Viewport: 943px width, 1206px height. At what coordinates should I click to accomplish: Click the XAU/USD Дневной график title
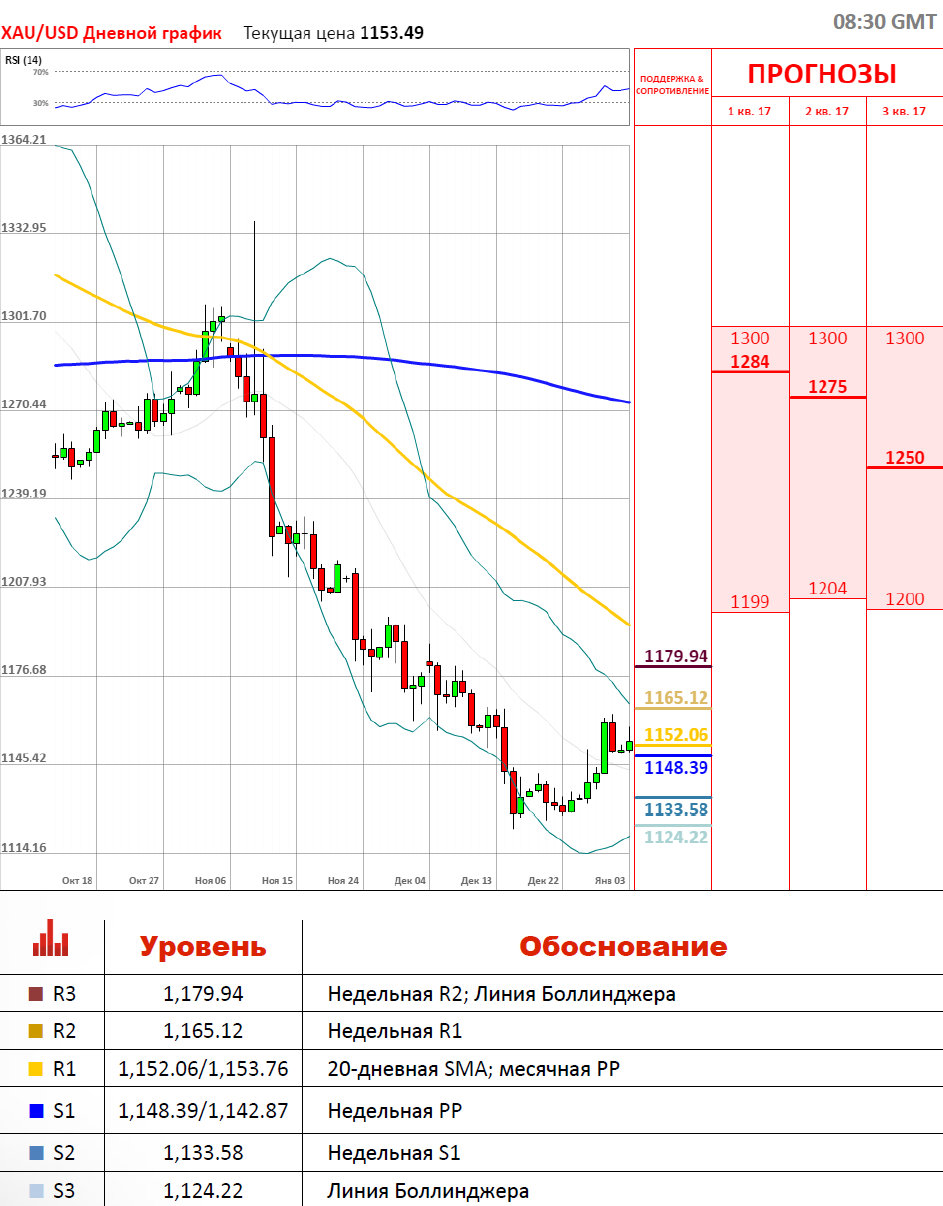tap(111, 33)
